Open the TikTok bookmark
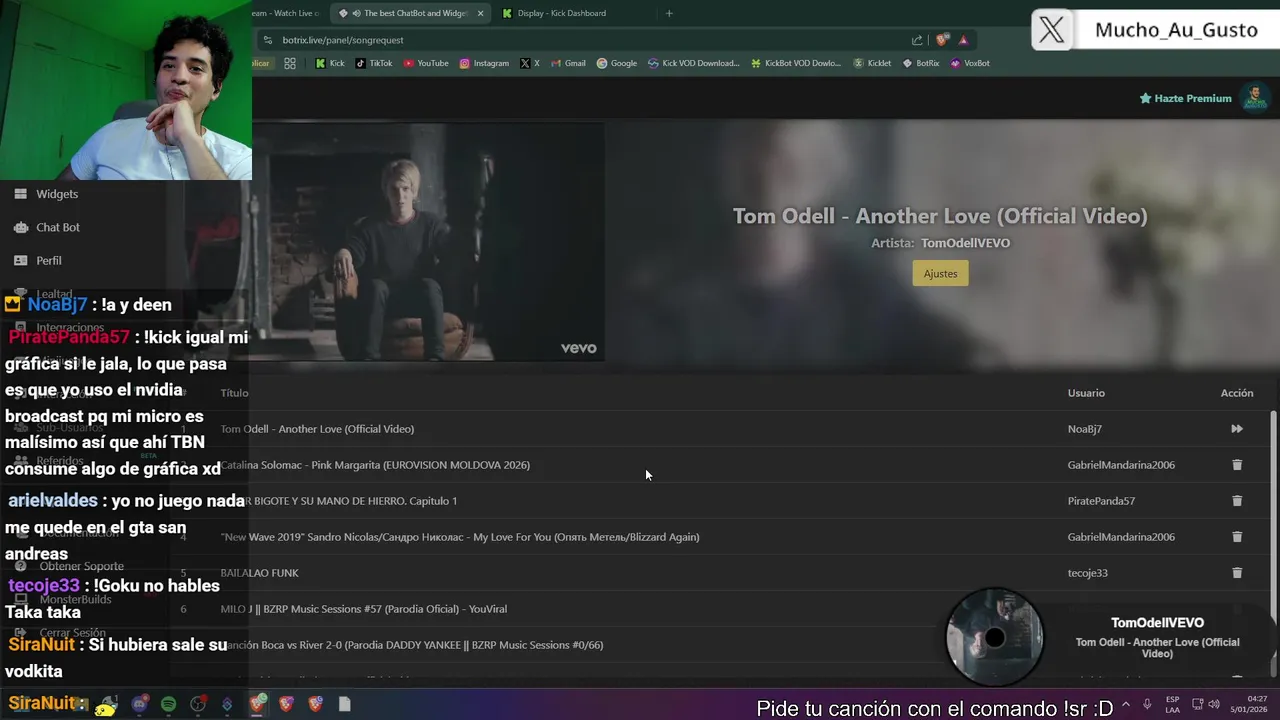The width and height of the screenshot is (1280, 720). 374,63
